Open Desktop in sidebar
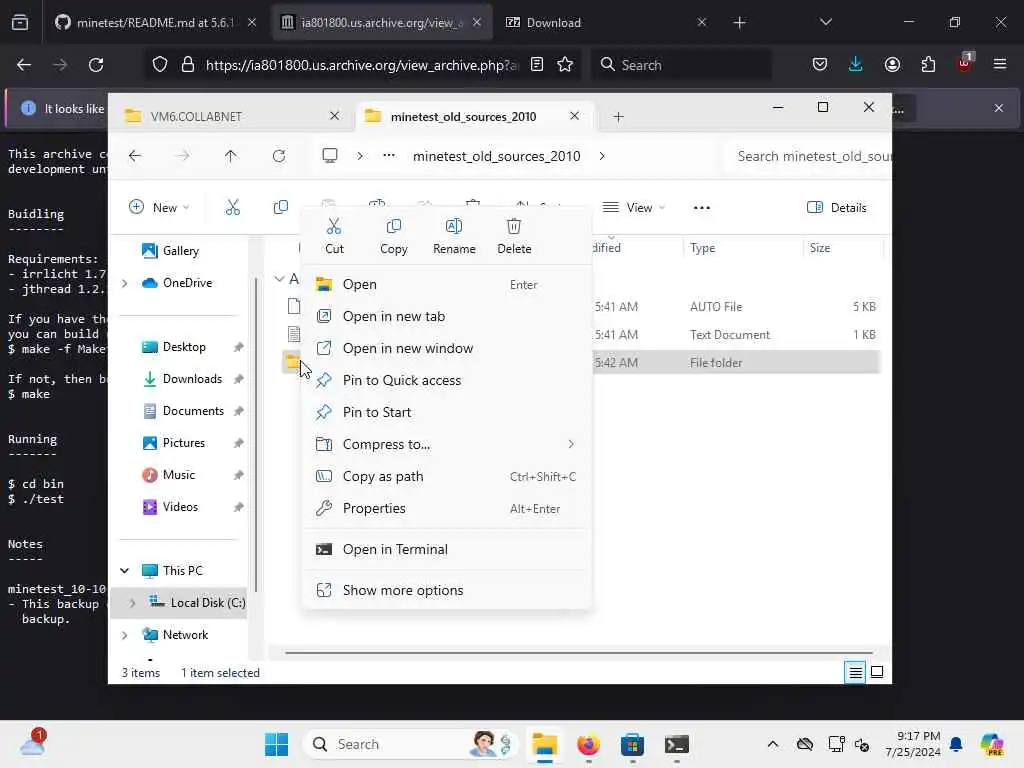Viewport: 1024px width, 768px height. pyautogui.click(x=184, y=347)
